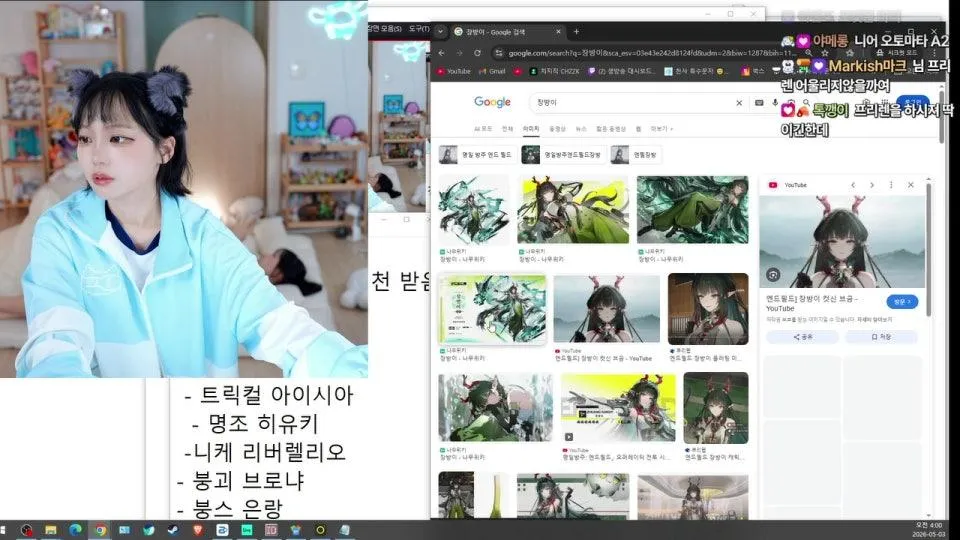Open Brave browser from the taskbar

[198, 530]
